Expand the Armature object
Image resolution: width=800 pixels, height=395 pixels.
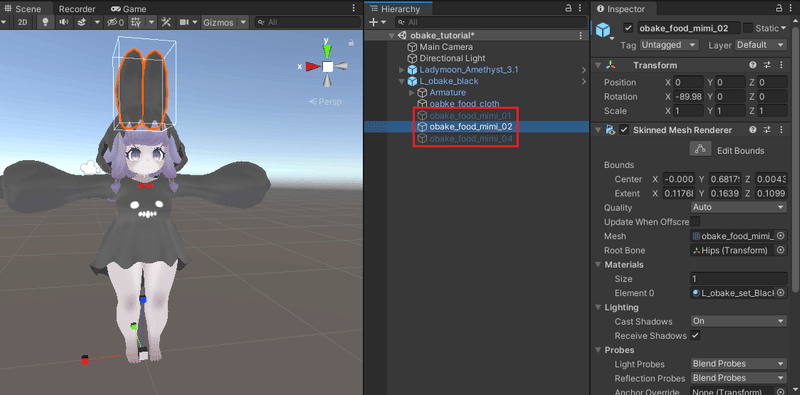pos(412,92)
